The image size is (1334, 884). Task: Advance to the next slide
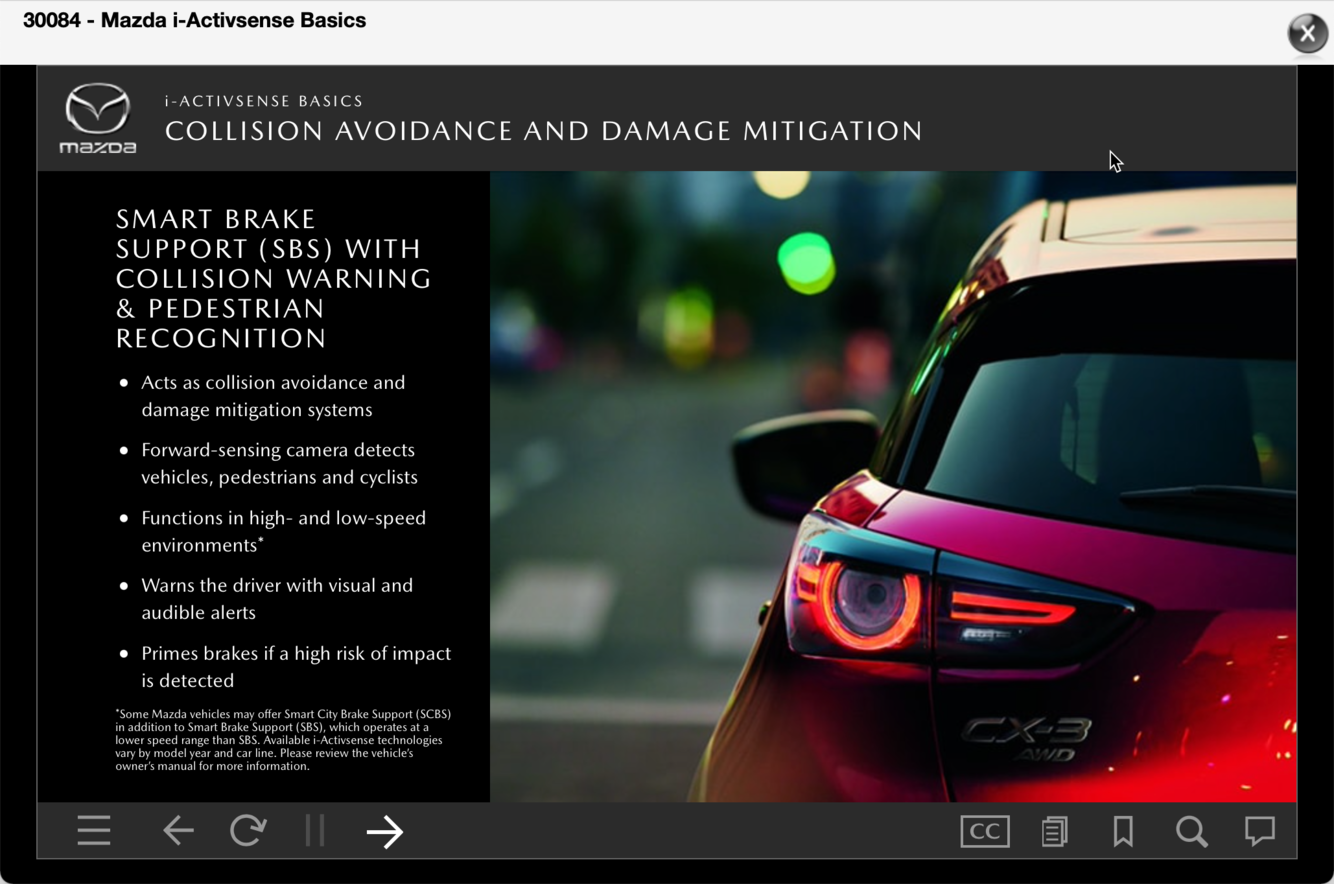tap(385, 831)
